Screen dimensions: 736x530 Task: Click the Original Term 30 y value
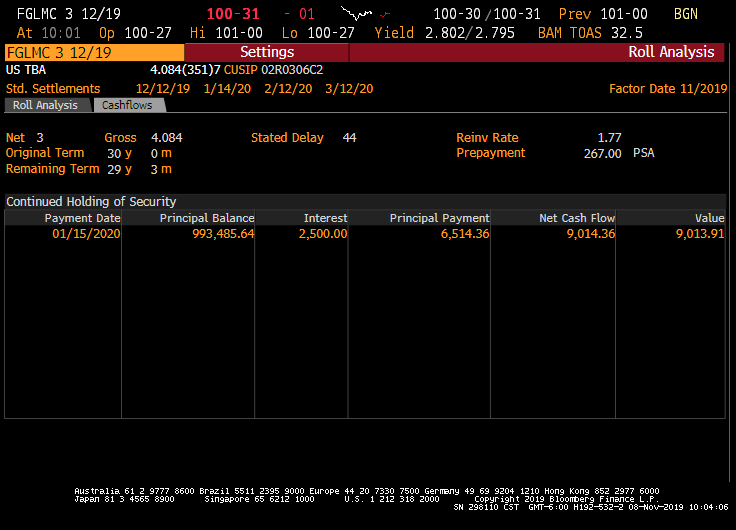120,154
